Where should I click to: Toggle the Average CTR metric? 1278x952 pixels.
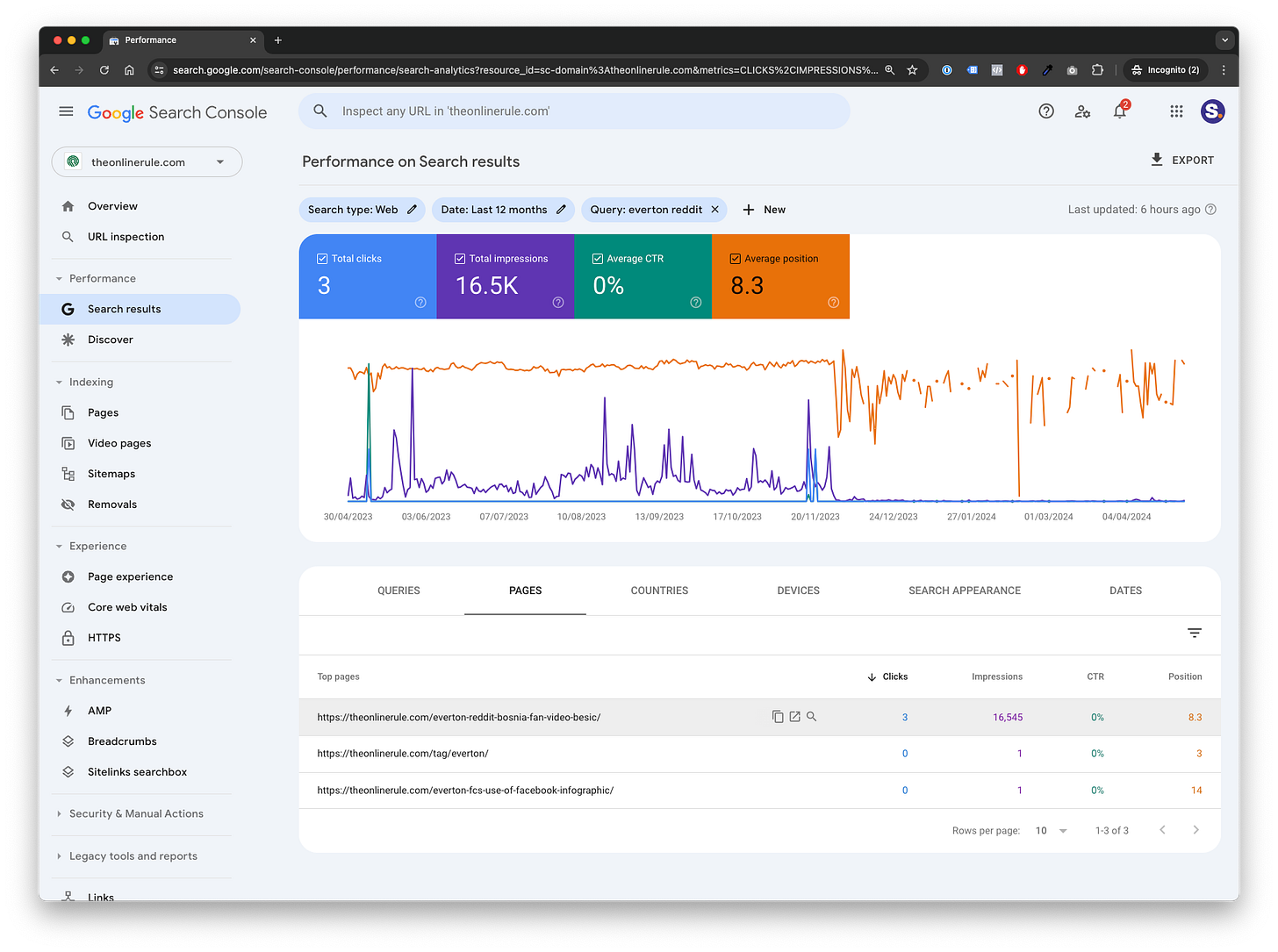598,259
